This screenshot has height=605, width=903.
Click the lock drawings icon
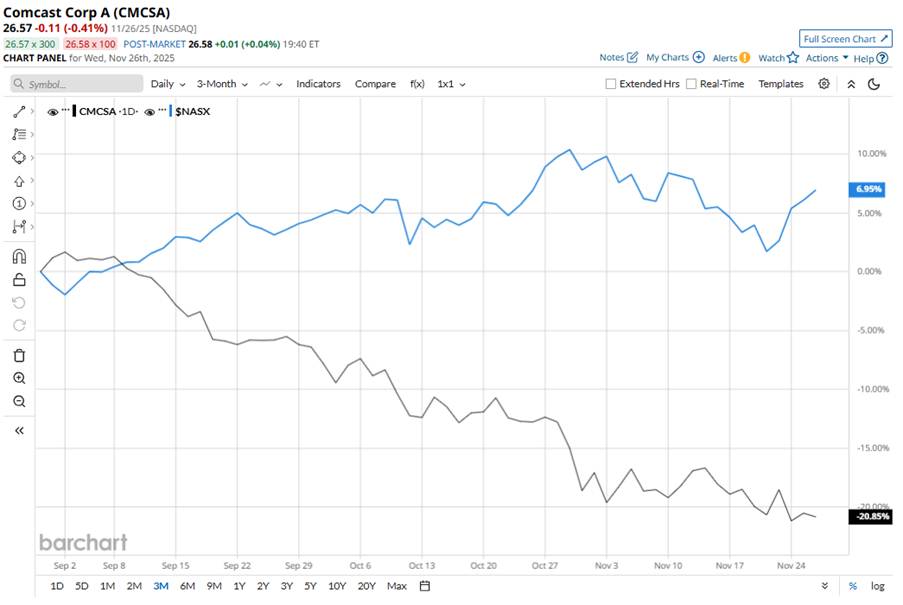pos(19,280)
